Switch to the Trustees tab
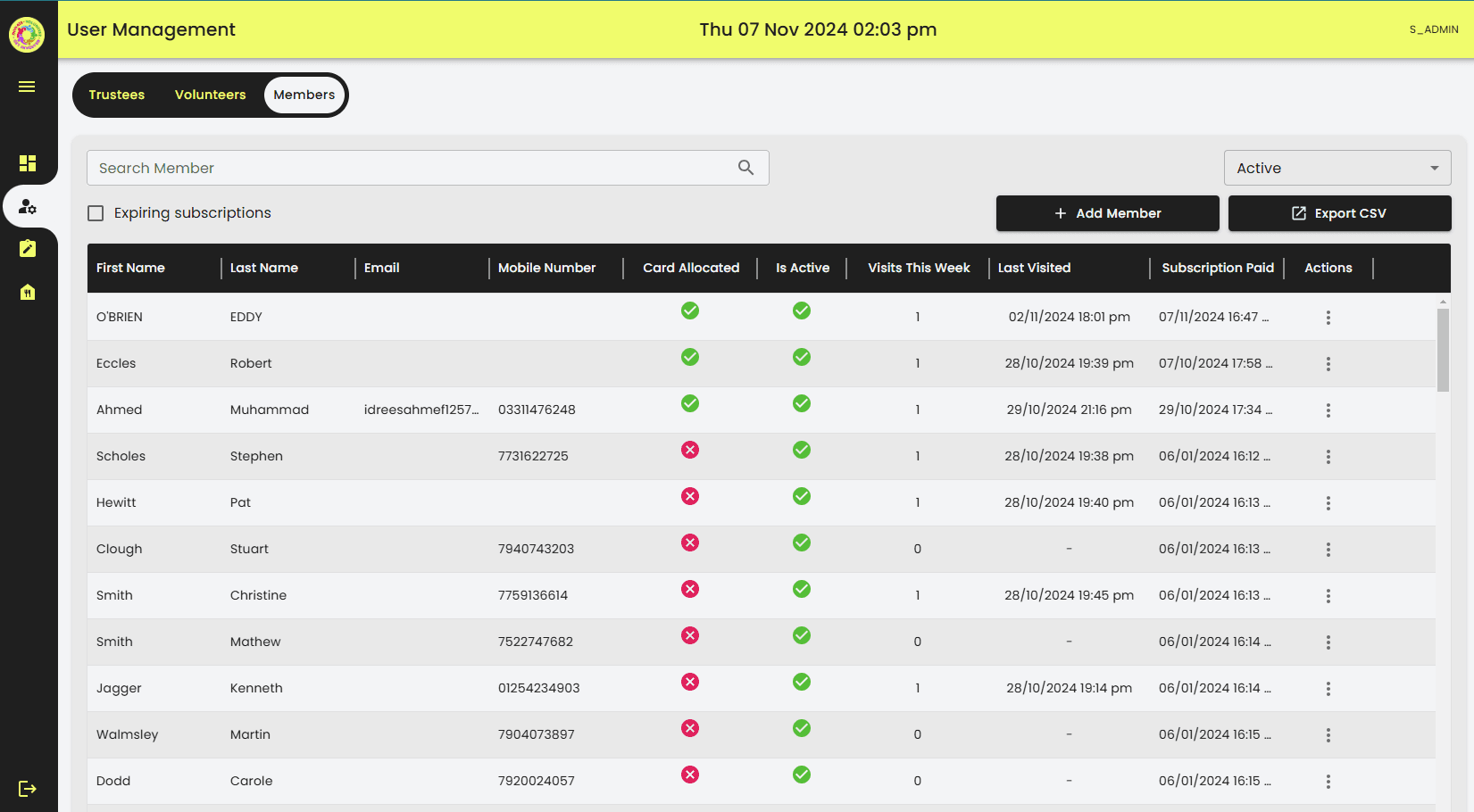This screenshot has width=1474, height=812. (117, 95)
